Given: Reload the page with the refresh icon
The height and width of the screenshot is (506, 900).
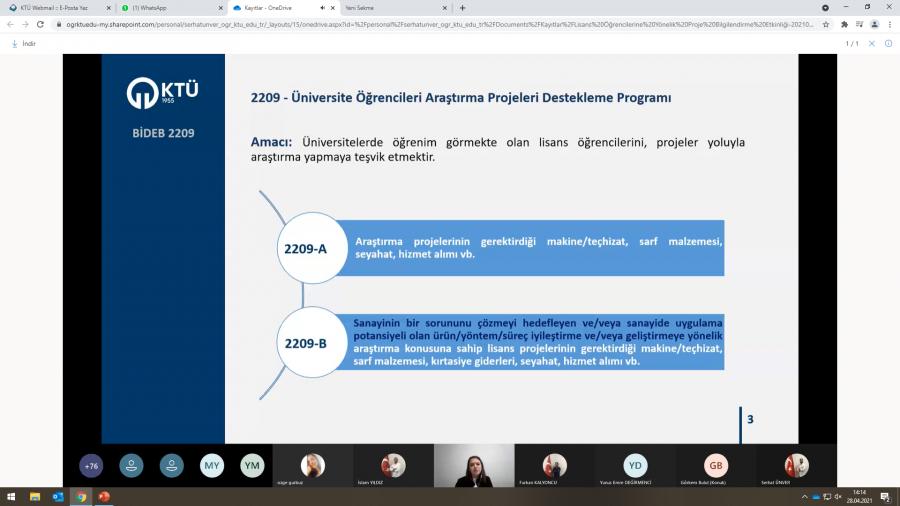Looking at the screenshot, I should (41, 24).
